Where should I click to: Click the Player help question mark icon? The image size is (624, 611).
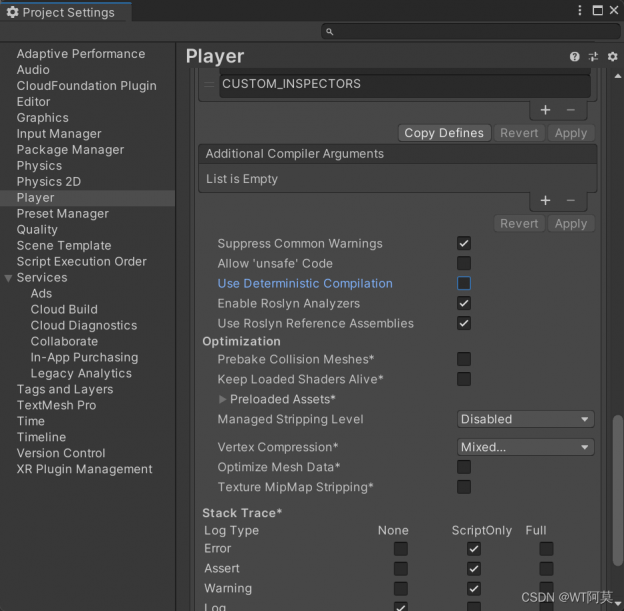(575, 57)
